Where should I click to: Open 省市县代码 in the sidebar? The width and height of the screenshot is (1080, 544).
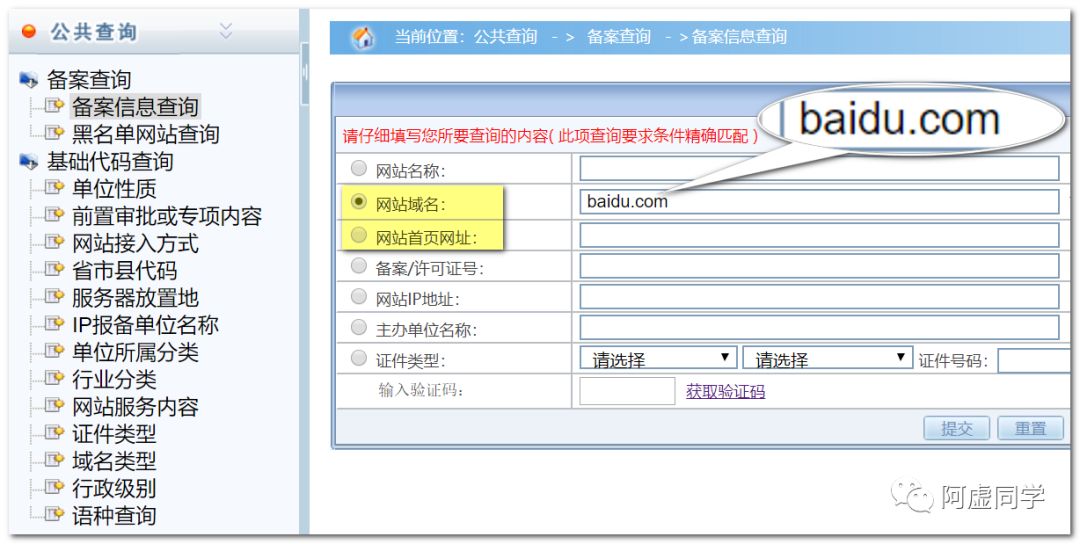[x=125, y=271]
